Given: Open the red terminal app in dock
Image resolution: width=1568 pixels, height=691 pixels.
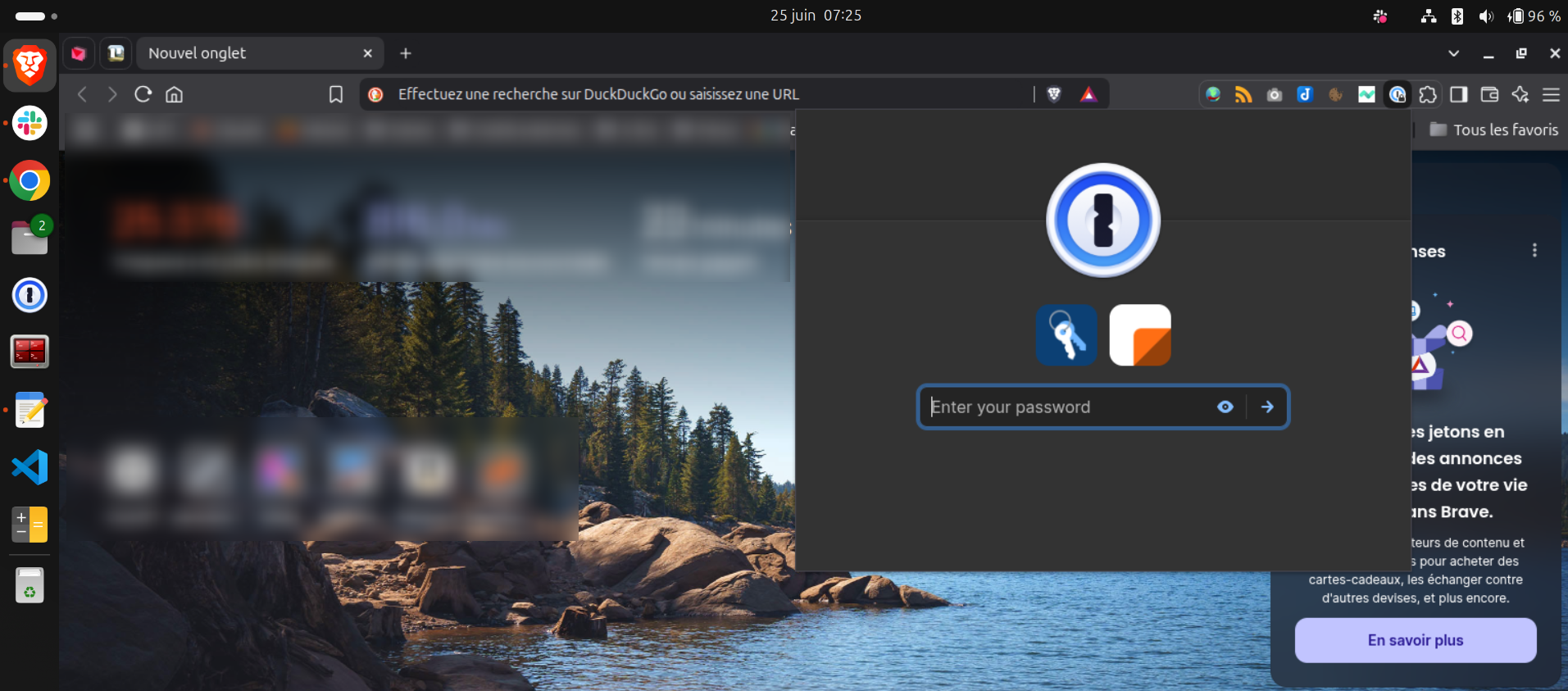Looking at the screenshot, I should point(30,352).
